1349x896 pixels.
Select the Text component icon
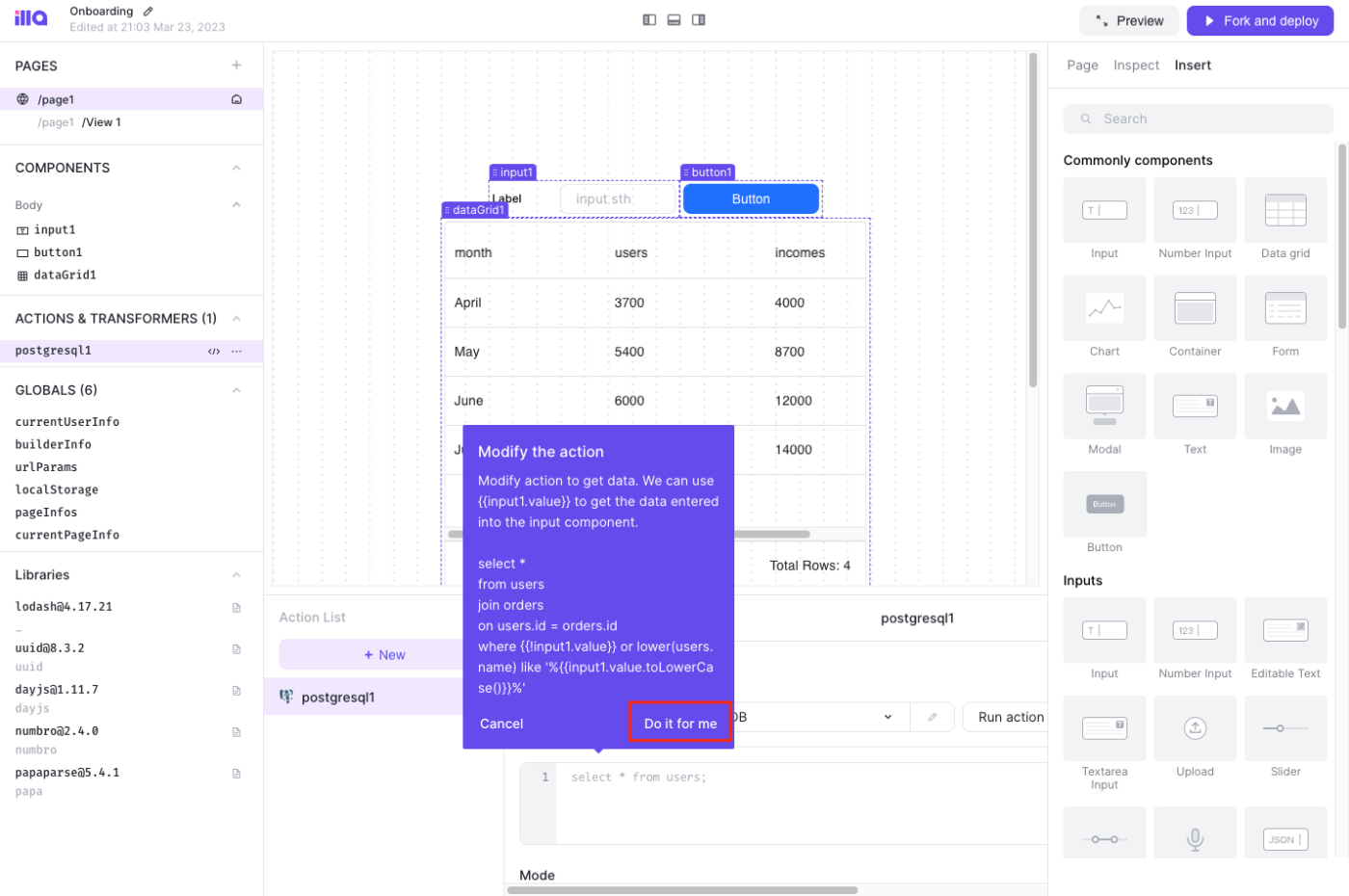pyautogui.click(x=1195, y=406)
